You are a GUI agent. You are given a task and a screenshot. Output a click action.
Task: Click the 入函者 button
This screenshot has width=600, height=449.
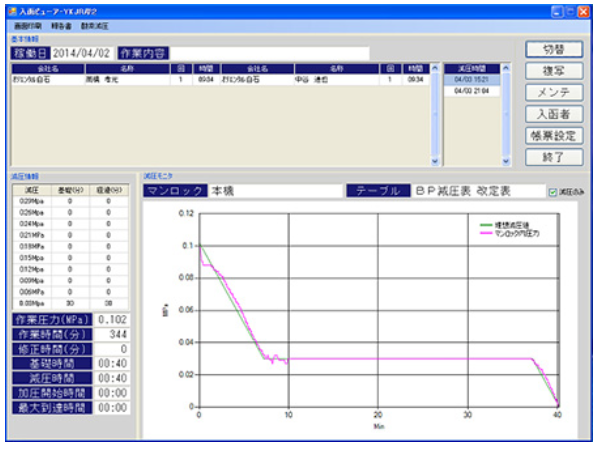point(553,114)
